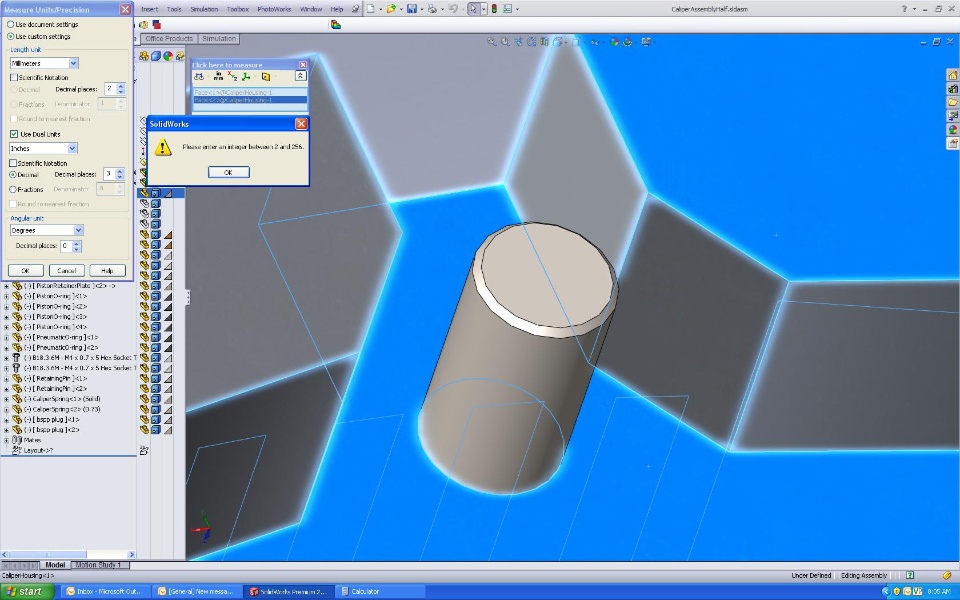Click Cancel in Measure Units/Precision dialog

point(66,270)
